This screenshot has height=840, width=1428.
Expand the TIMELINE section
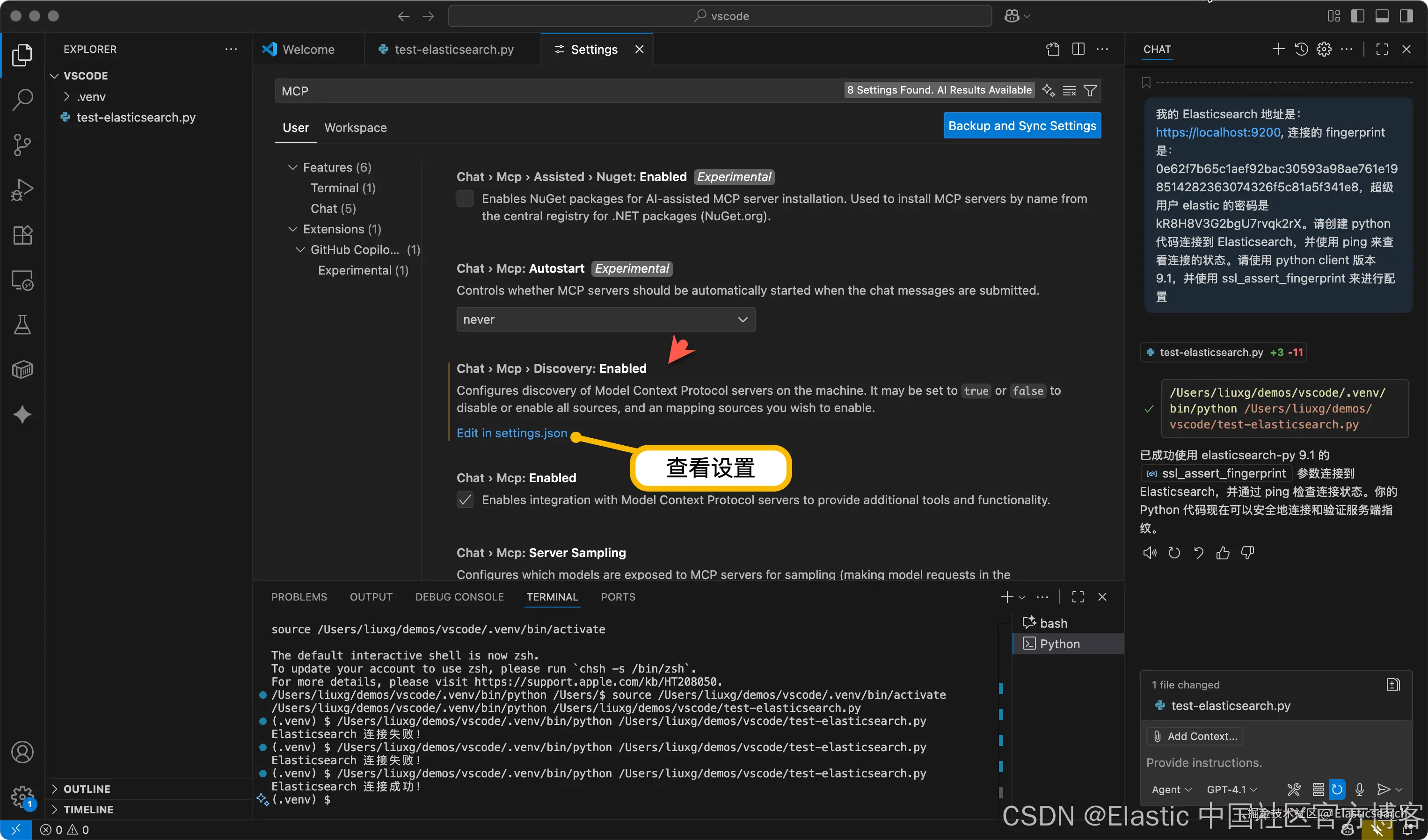coord(54,810)
